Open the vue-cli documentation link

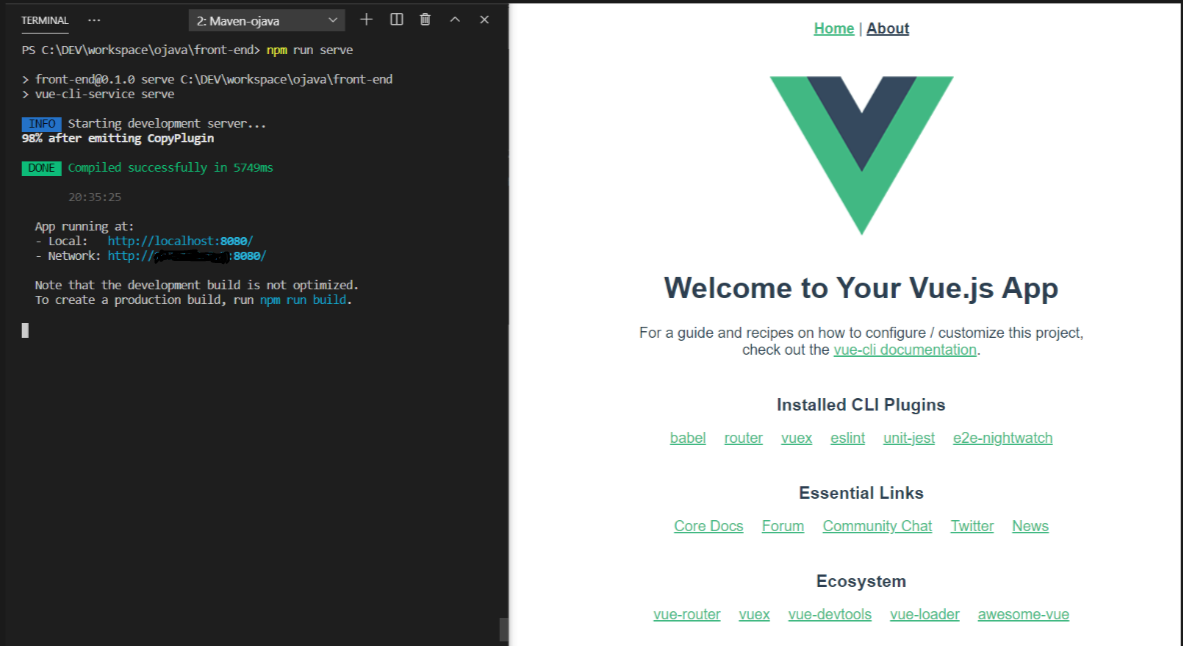pos(905,349)
